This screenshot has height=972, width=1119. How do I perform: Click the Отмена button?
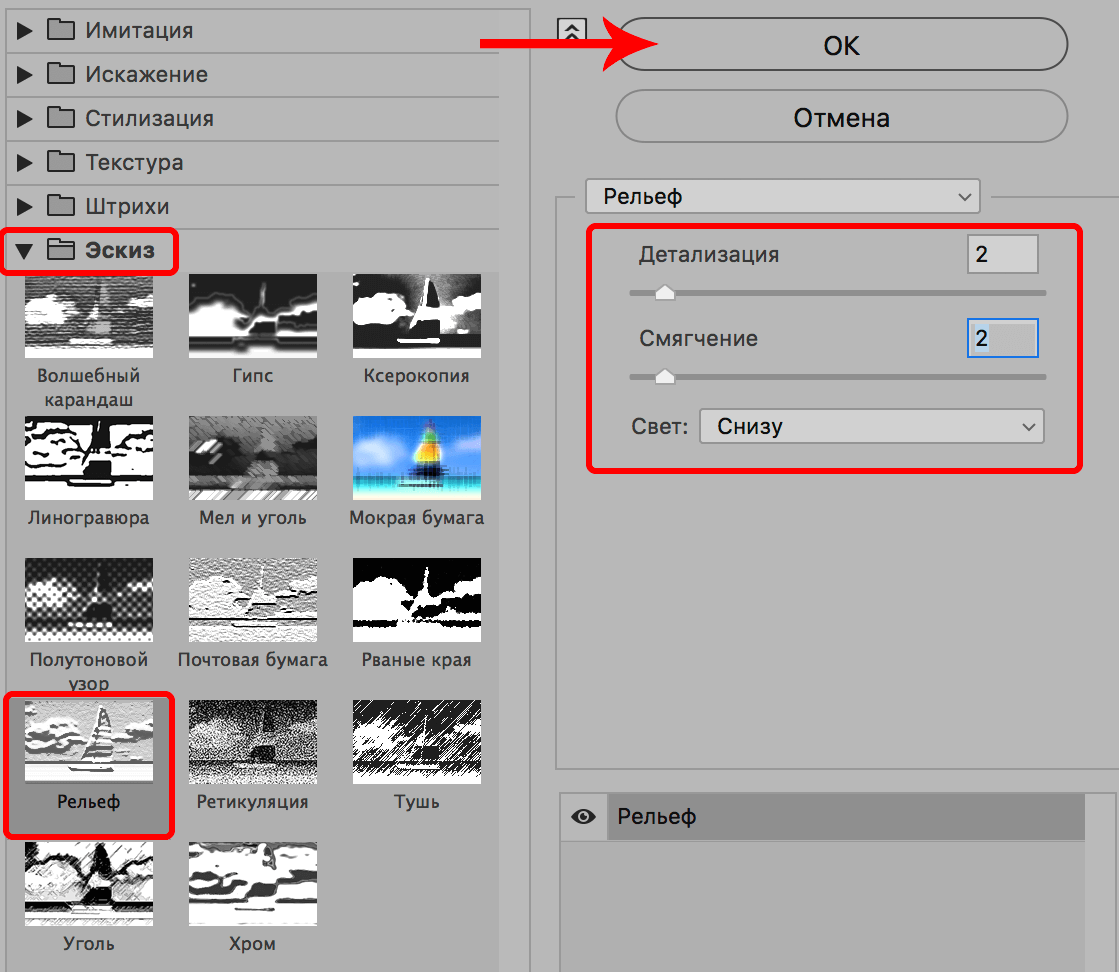841,118
